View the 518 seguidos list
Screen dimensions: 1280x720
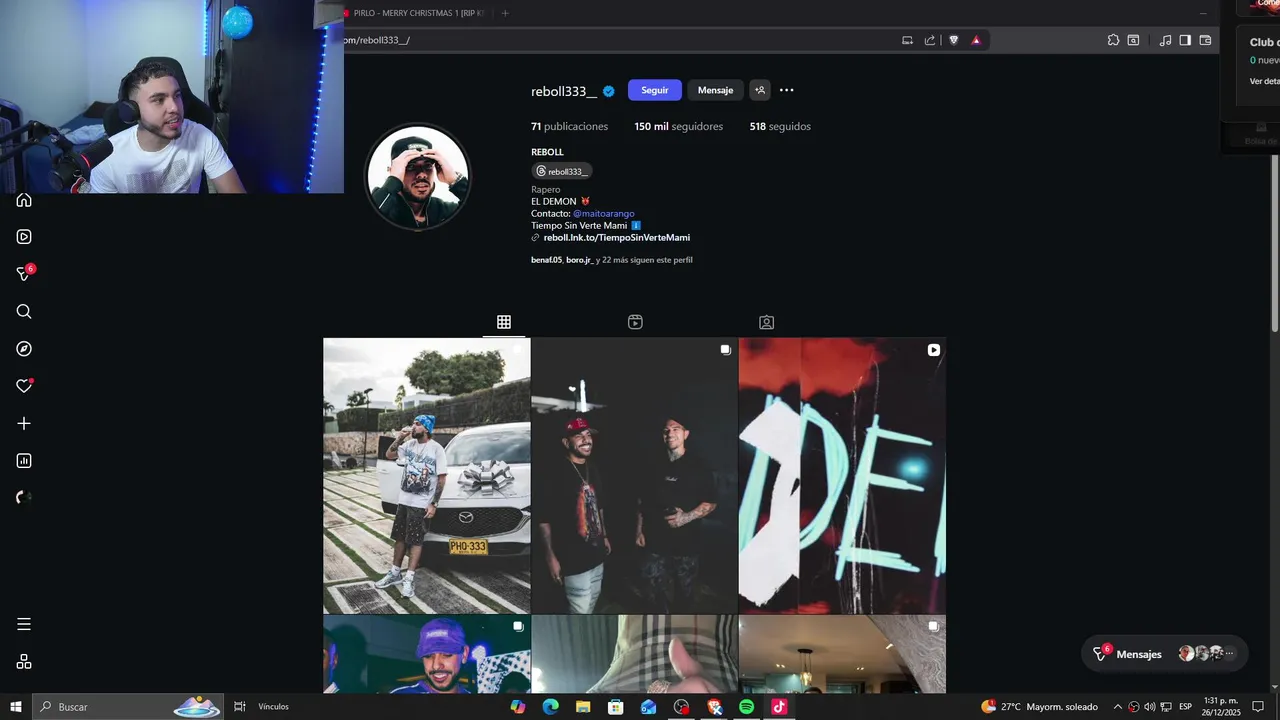780,127
